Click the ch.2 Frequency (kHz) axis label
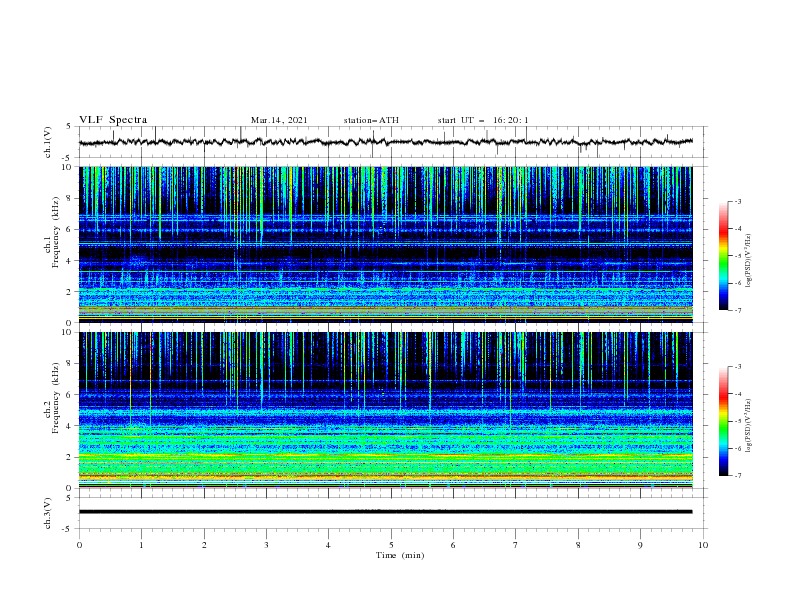 (53, 397)
